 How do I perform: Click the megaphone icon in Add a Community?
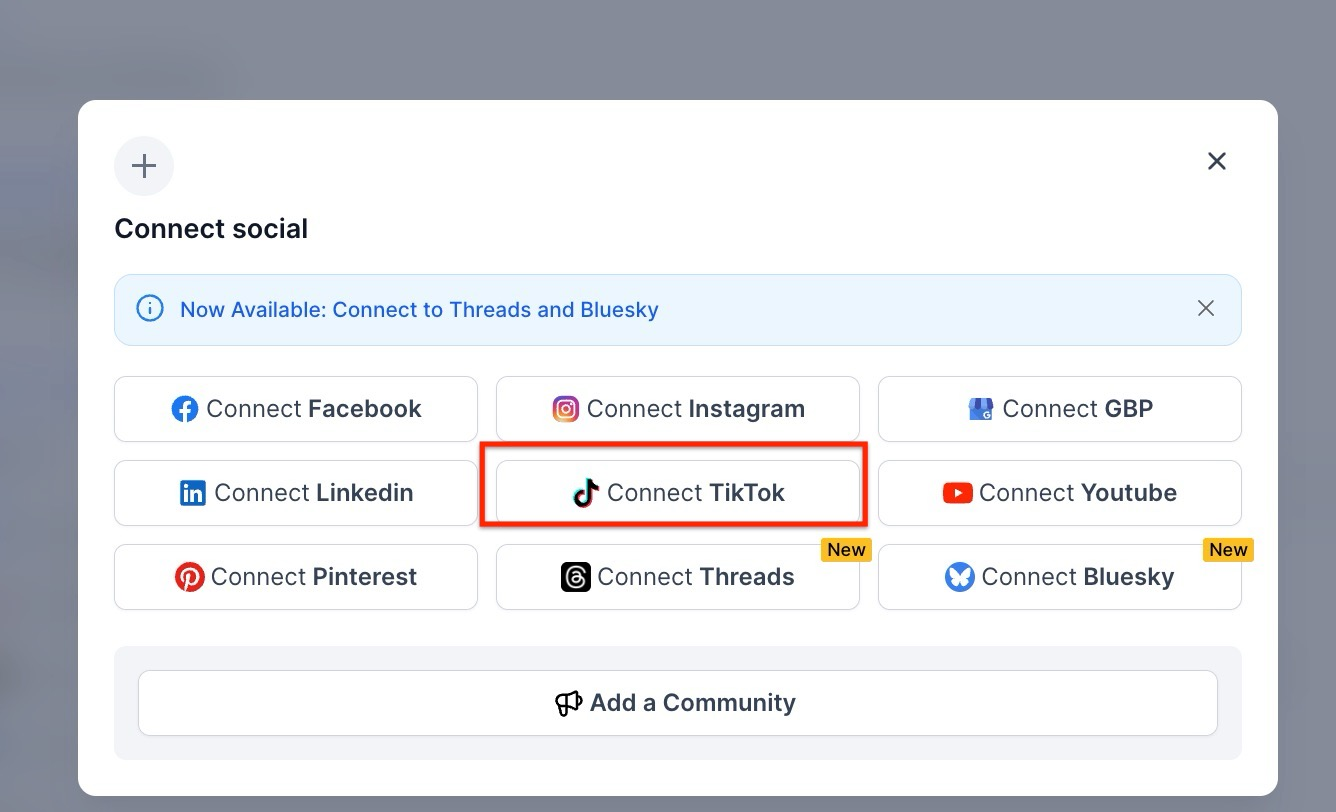pos(568,703)
